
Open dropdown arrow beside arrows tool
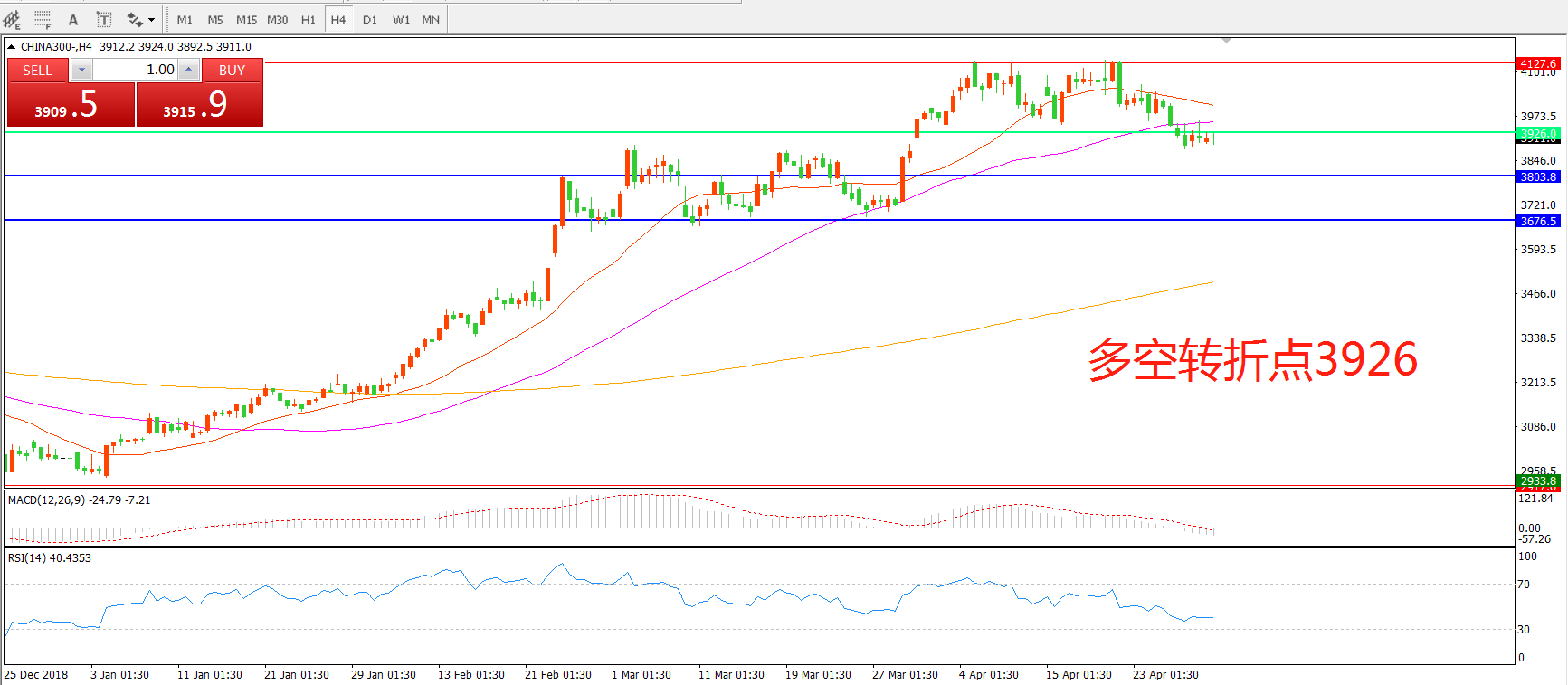[151, 20]
